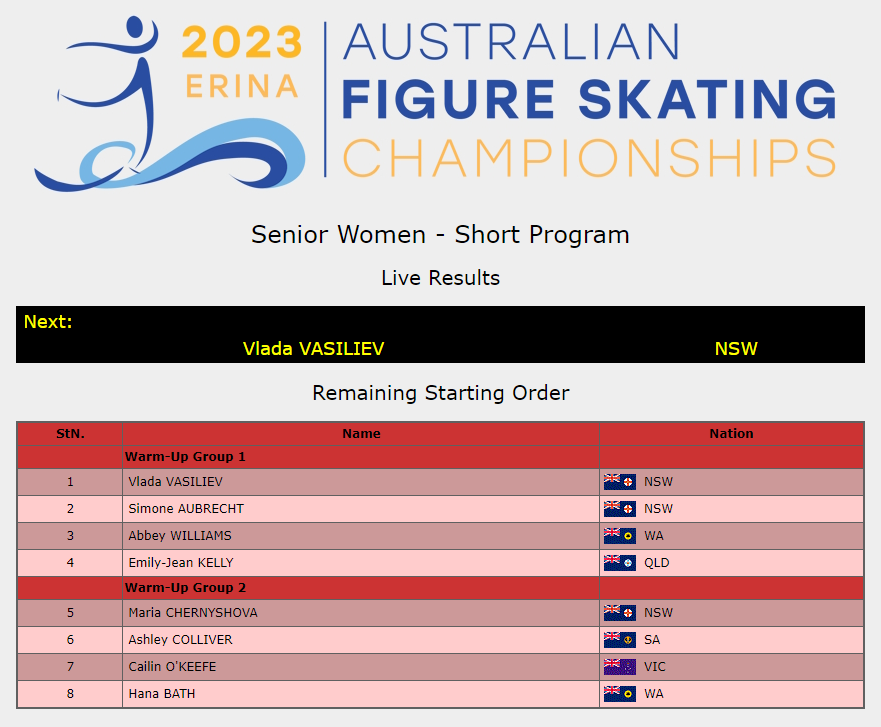
Task: Click the QLD flag beside Emily-Jean KELLY
Action: [620, 563]
